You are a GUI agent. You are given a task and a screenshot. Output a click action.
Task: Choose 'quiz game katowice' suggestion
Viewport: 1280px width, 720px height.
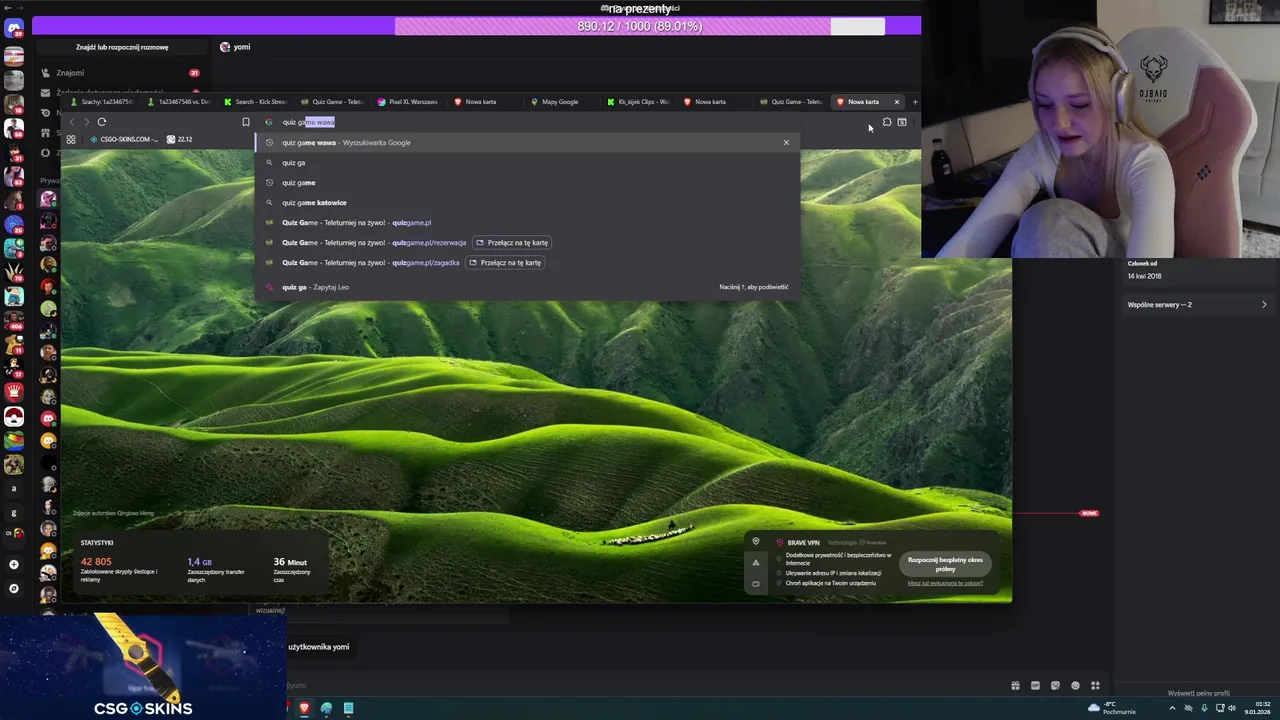point(527,202)
